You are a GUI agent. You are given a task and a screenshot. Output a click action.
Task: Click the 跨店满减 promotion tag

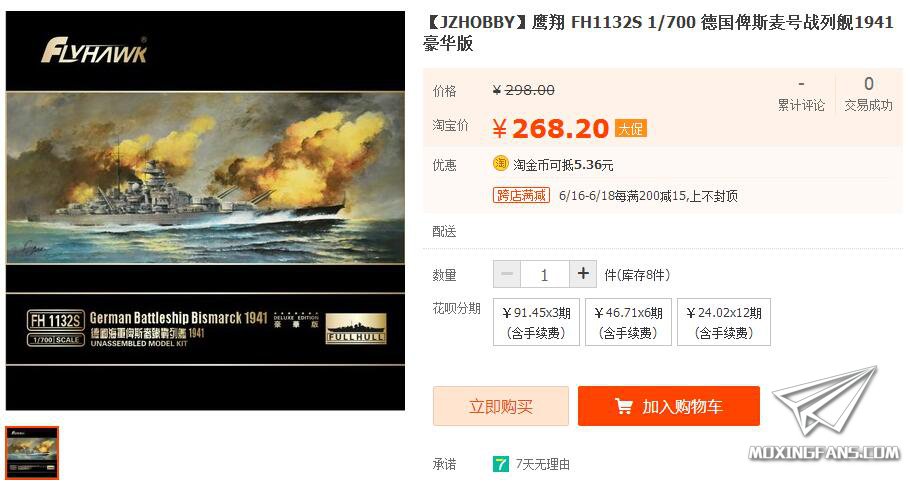[521, 195]
